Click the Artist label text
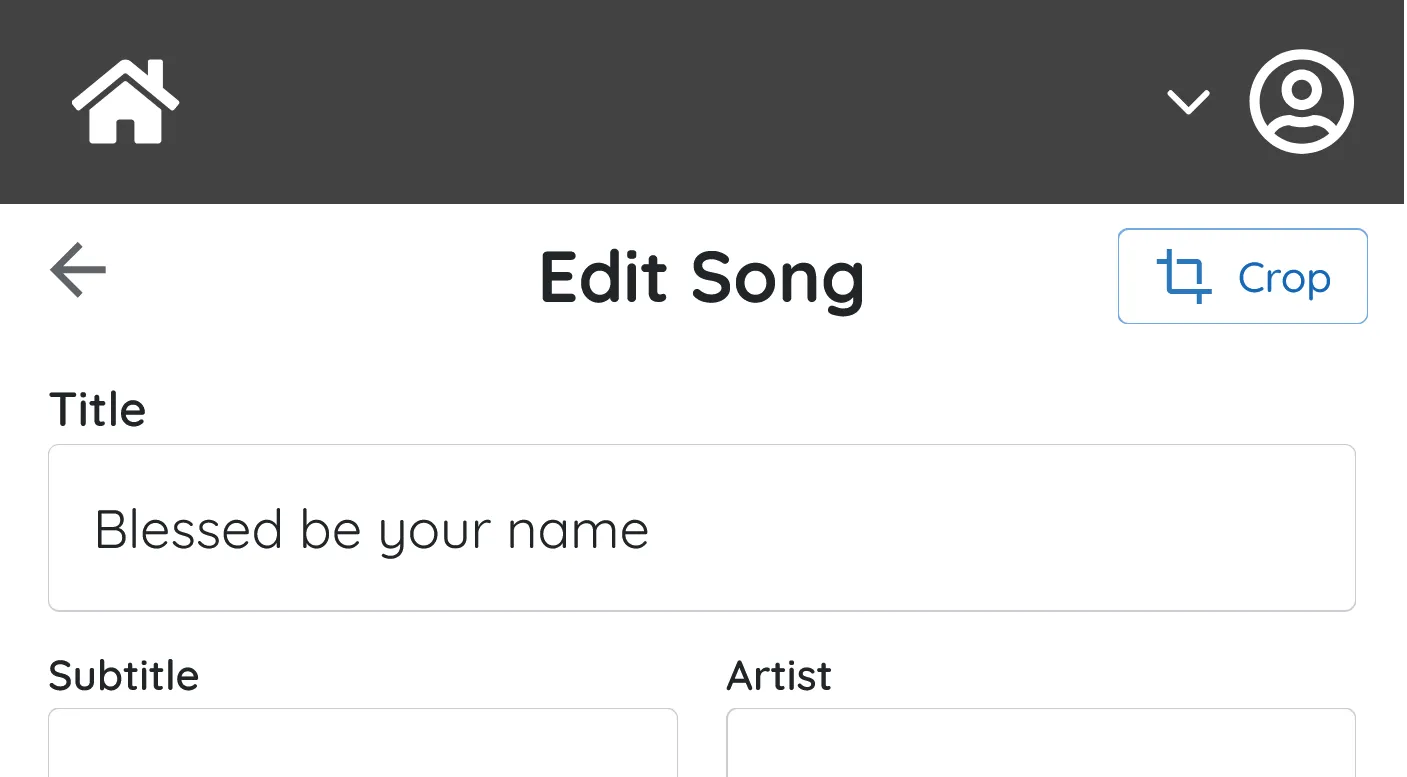This screenshot has height=777, width=1407. (779, 676)
